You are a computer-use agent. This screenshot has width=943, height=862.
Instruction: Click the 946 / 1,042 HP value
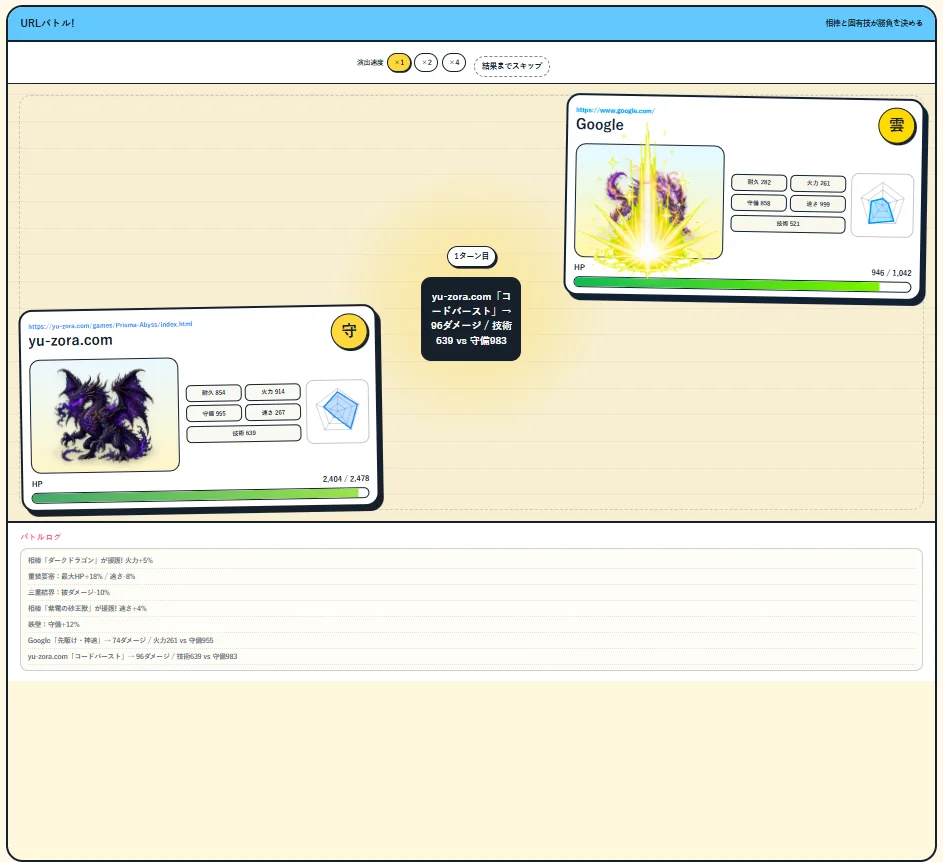tap(891, 272)
